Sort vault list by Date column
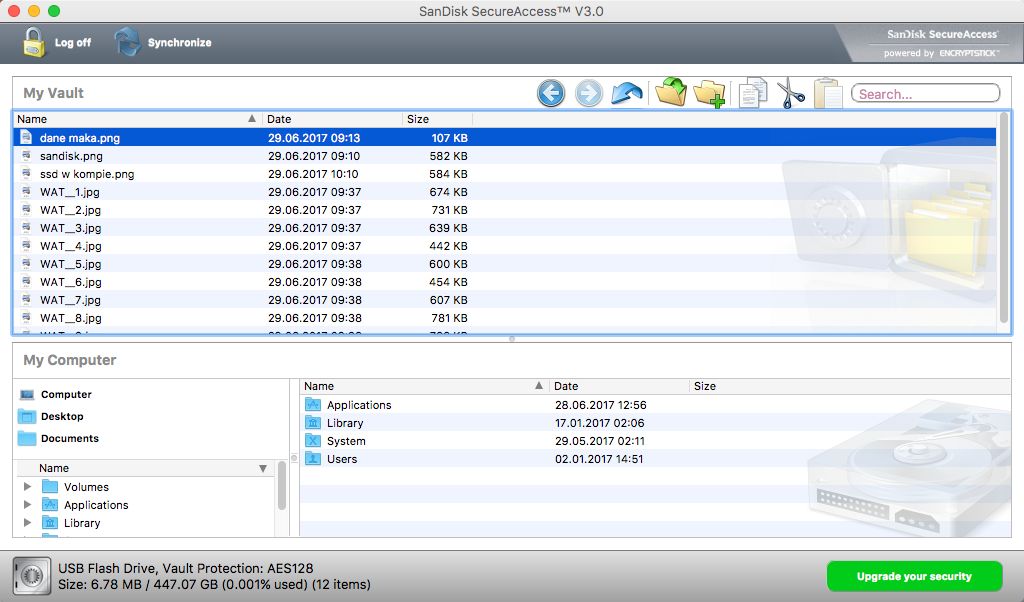The height and width of the screenshot is (602, 1024). coord(332,119)
